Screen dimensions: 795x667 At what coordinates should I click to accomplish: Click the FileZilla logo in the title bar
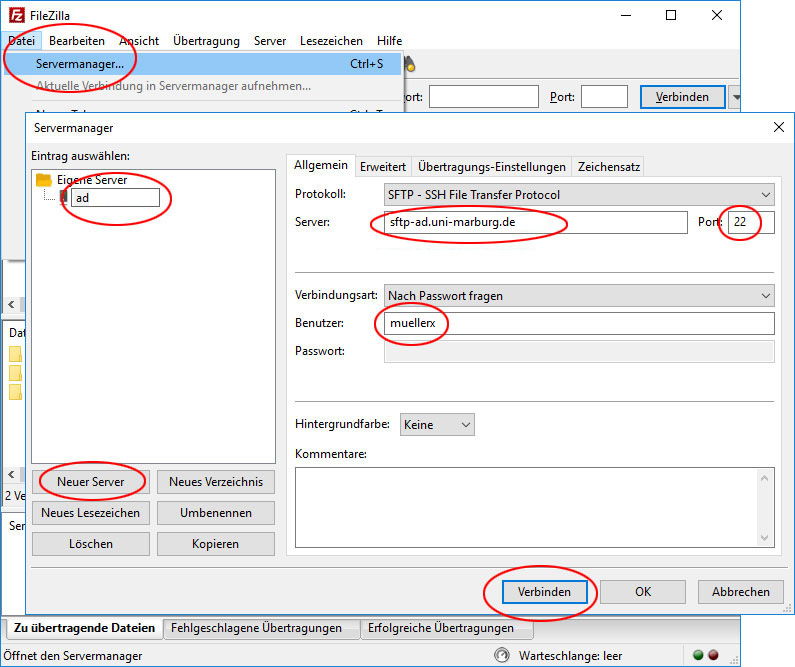[x=17, y=16]
